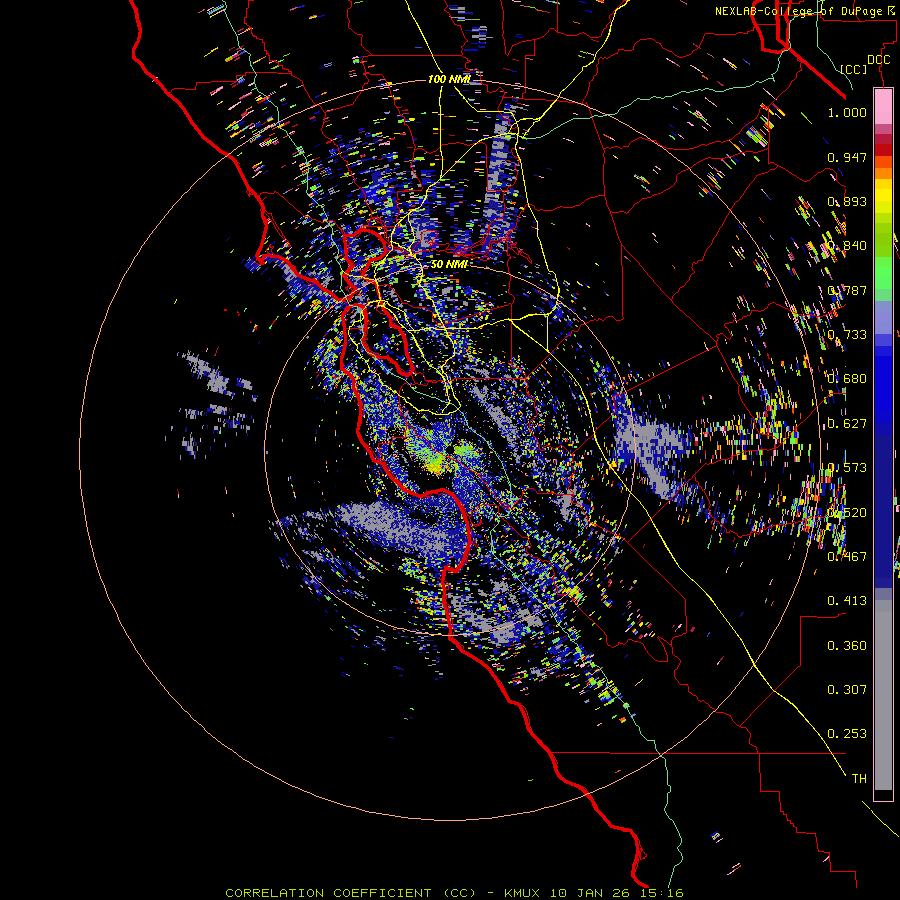Viewport: 900px width, 900px height.
Task: Click the 0.733 legend value
Action: pos(847,335)
